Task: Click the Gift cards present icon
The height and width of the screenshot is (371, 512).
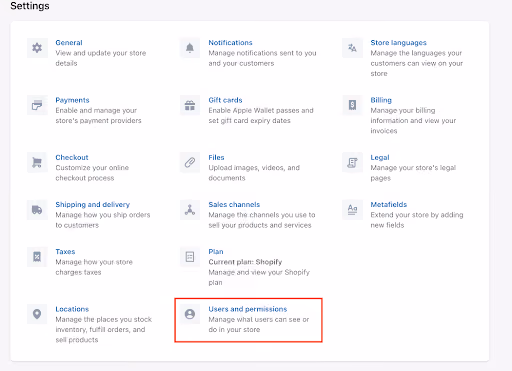Action: tap(190, 105)
